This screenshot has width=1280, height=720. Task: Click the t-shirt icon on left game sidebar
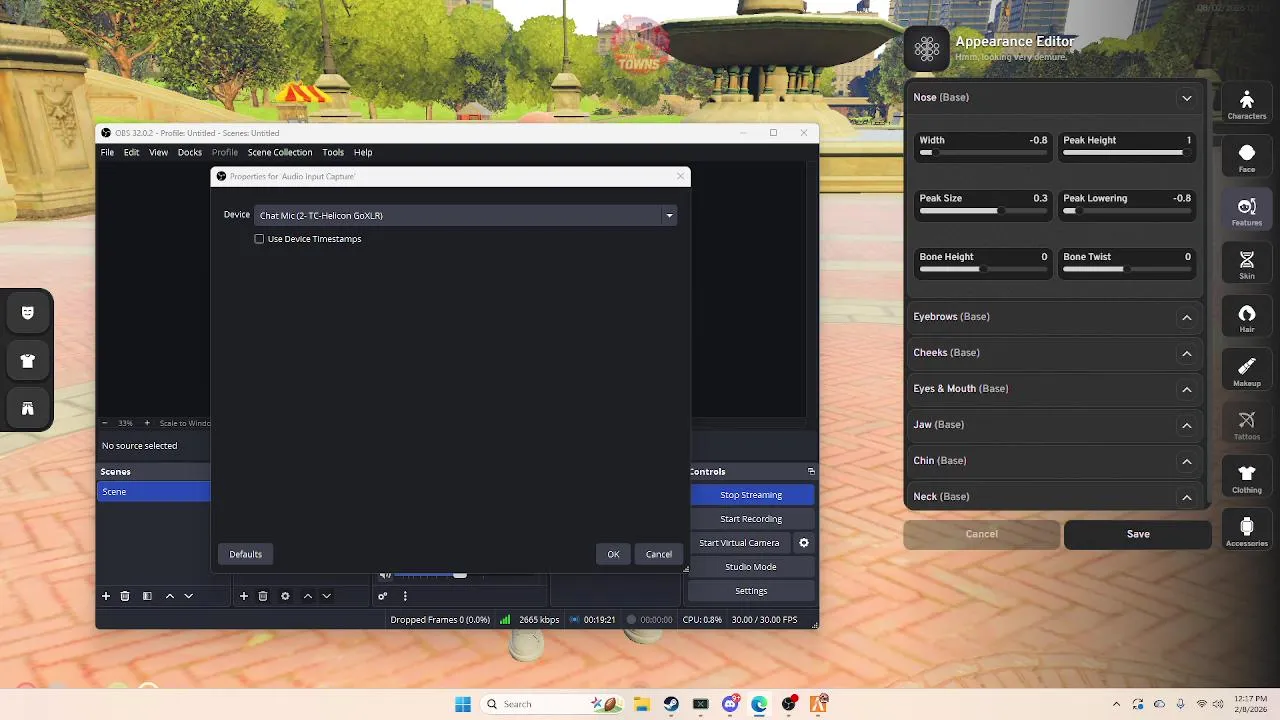27,361
